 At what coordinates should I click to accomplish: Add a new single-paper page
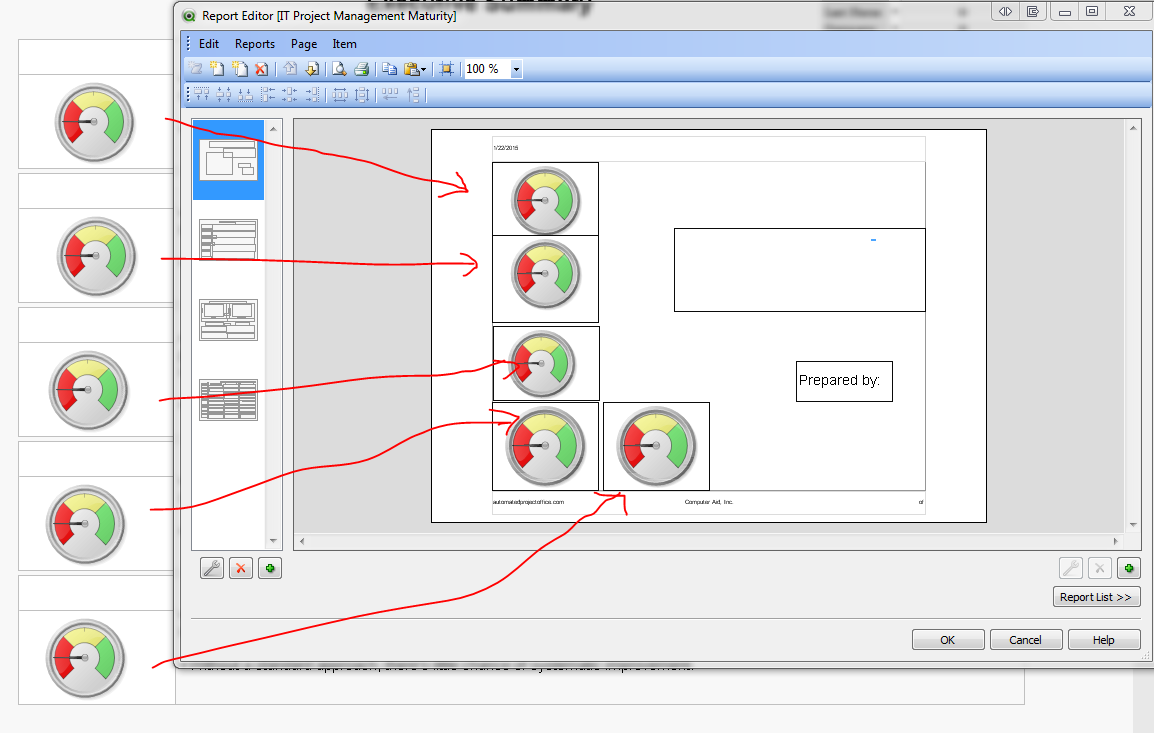(217, 69)
